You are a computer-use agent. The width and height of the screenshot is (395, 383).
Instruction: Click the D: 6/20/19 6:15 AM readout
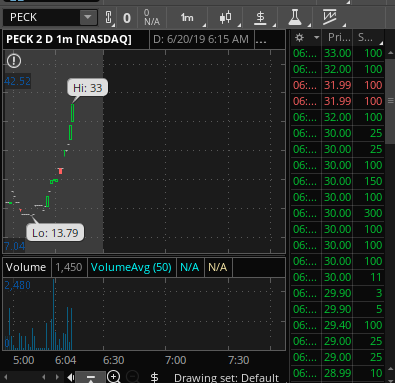(x=201, y=39)
